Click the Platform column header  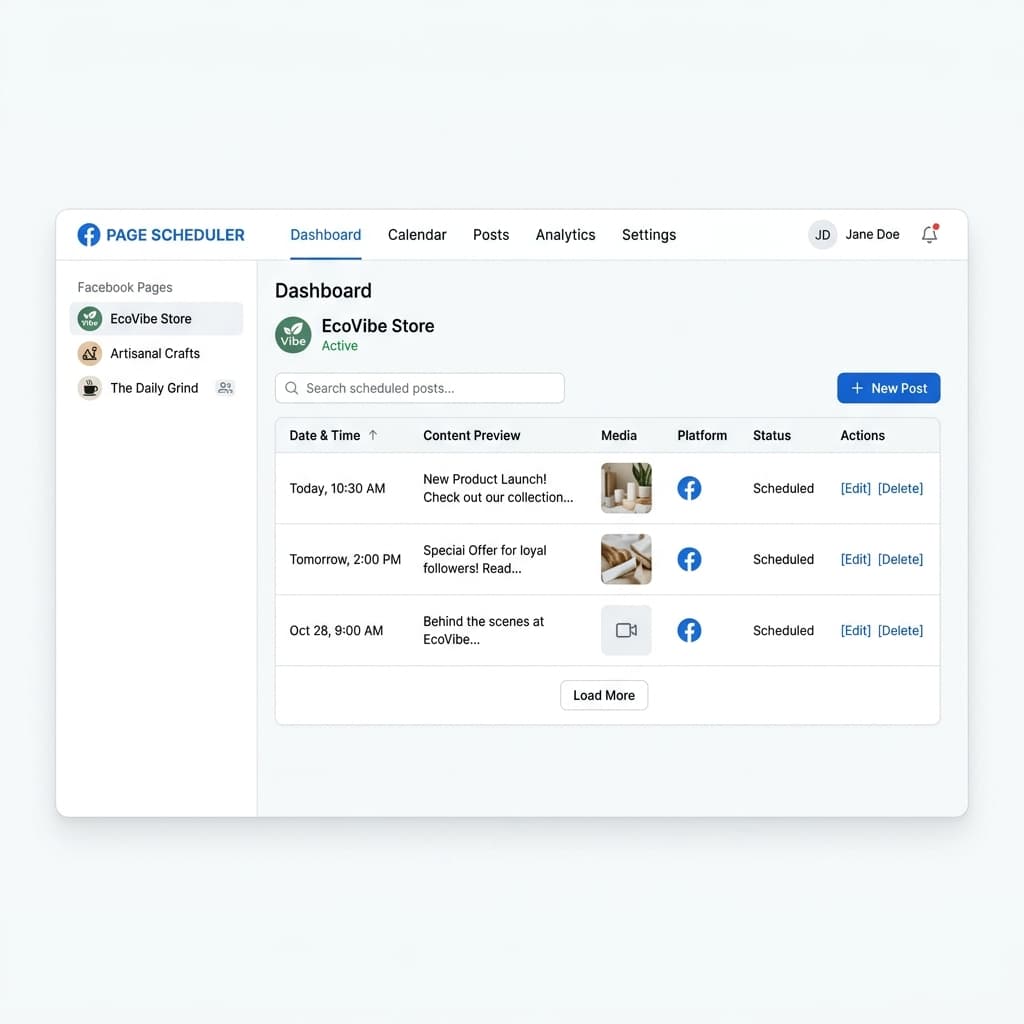[x=701, y=435]
